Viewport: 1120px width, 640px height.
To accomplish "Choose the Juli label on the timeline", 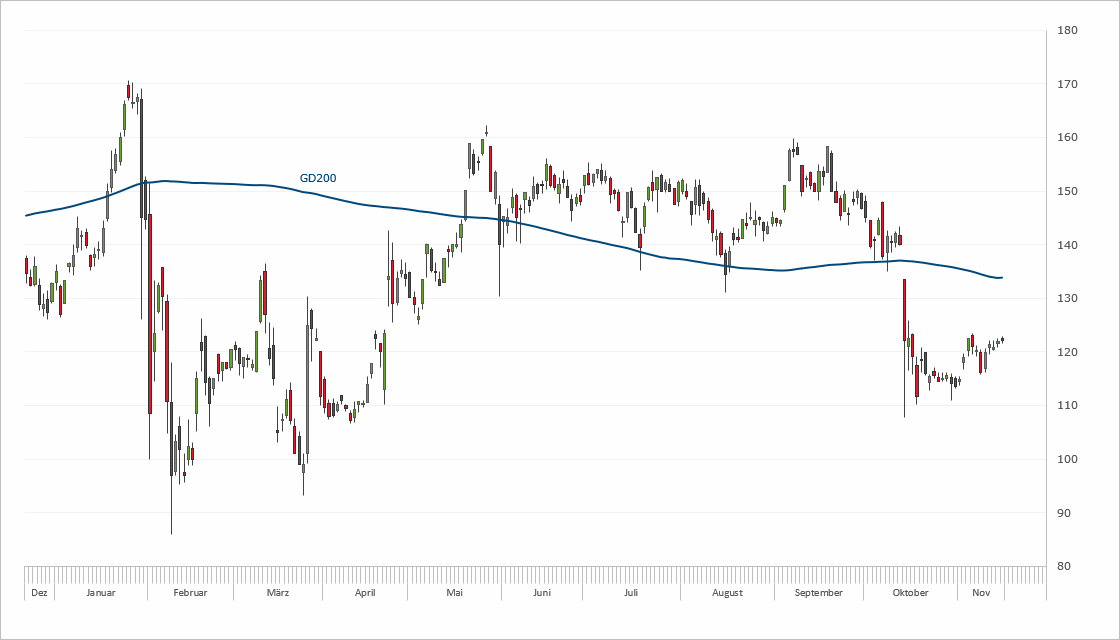I will 631,592.
